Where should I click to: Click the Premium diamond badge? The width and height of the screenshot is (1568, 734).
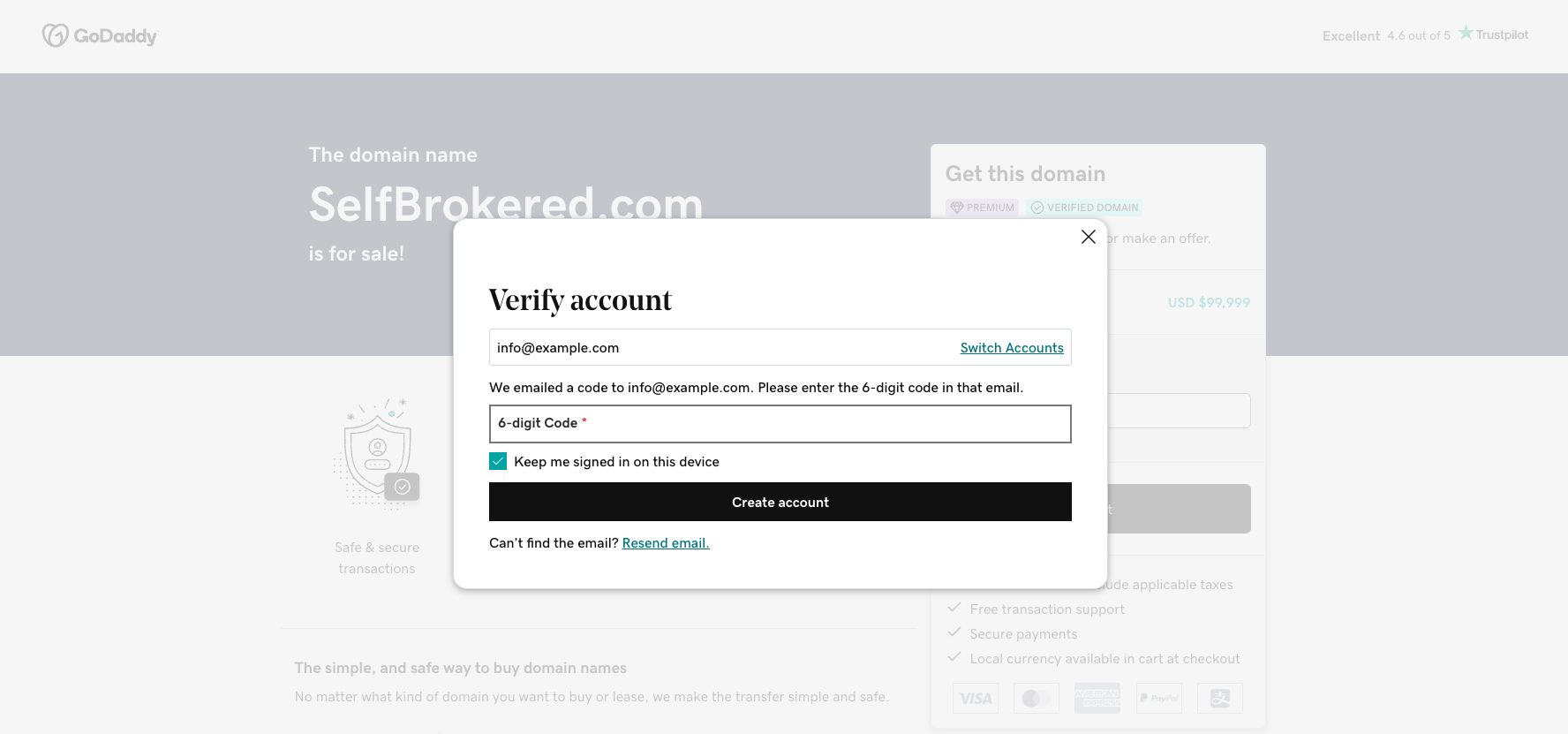pyautogui.click(x=982, y=208)
